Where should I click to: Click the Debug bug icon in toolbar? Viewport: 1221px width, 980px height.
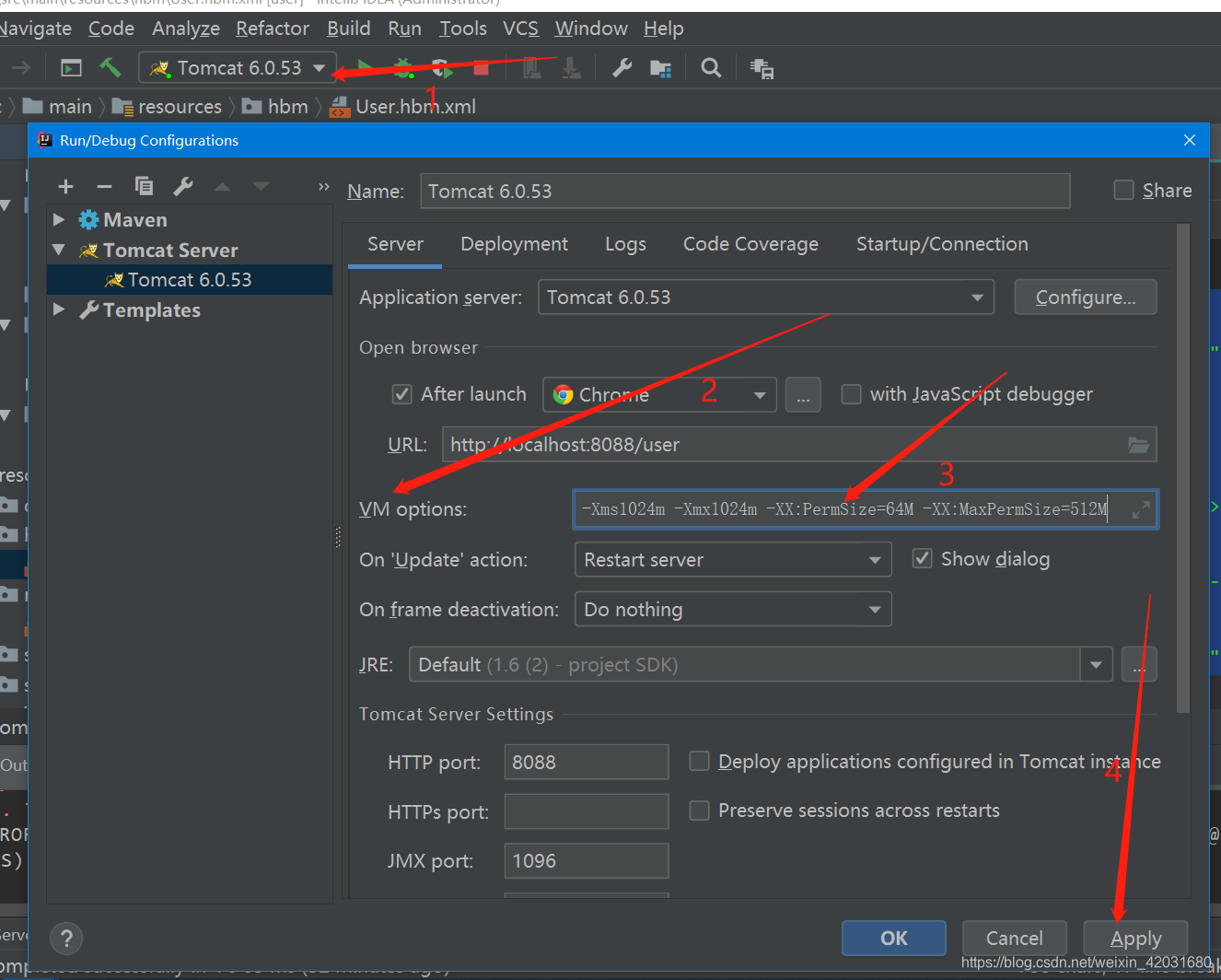403,67
